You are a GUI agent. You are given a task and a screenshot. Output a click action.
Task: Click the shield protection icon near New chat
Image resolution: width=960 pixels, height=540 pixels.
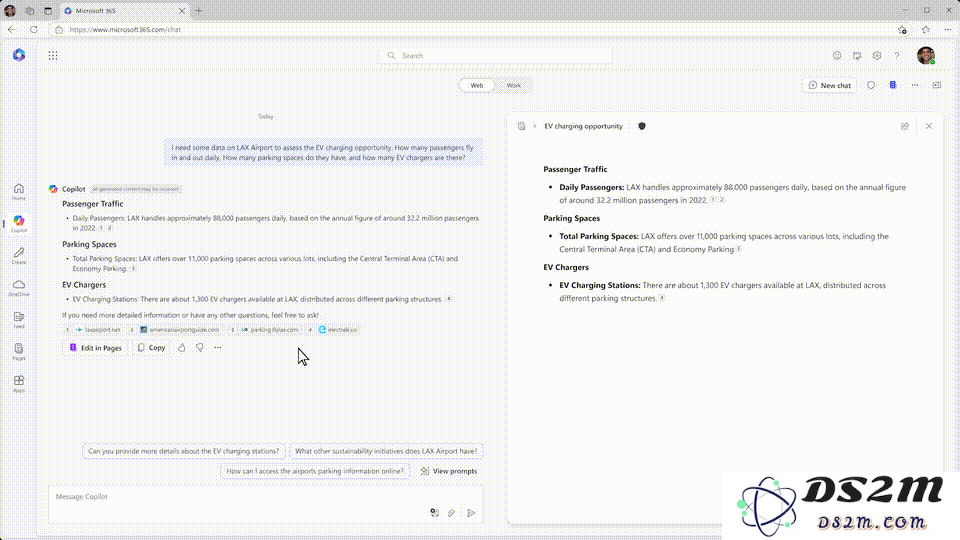(x=871, y=85)
